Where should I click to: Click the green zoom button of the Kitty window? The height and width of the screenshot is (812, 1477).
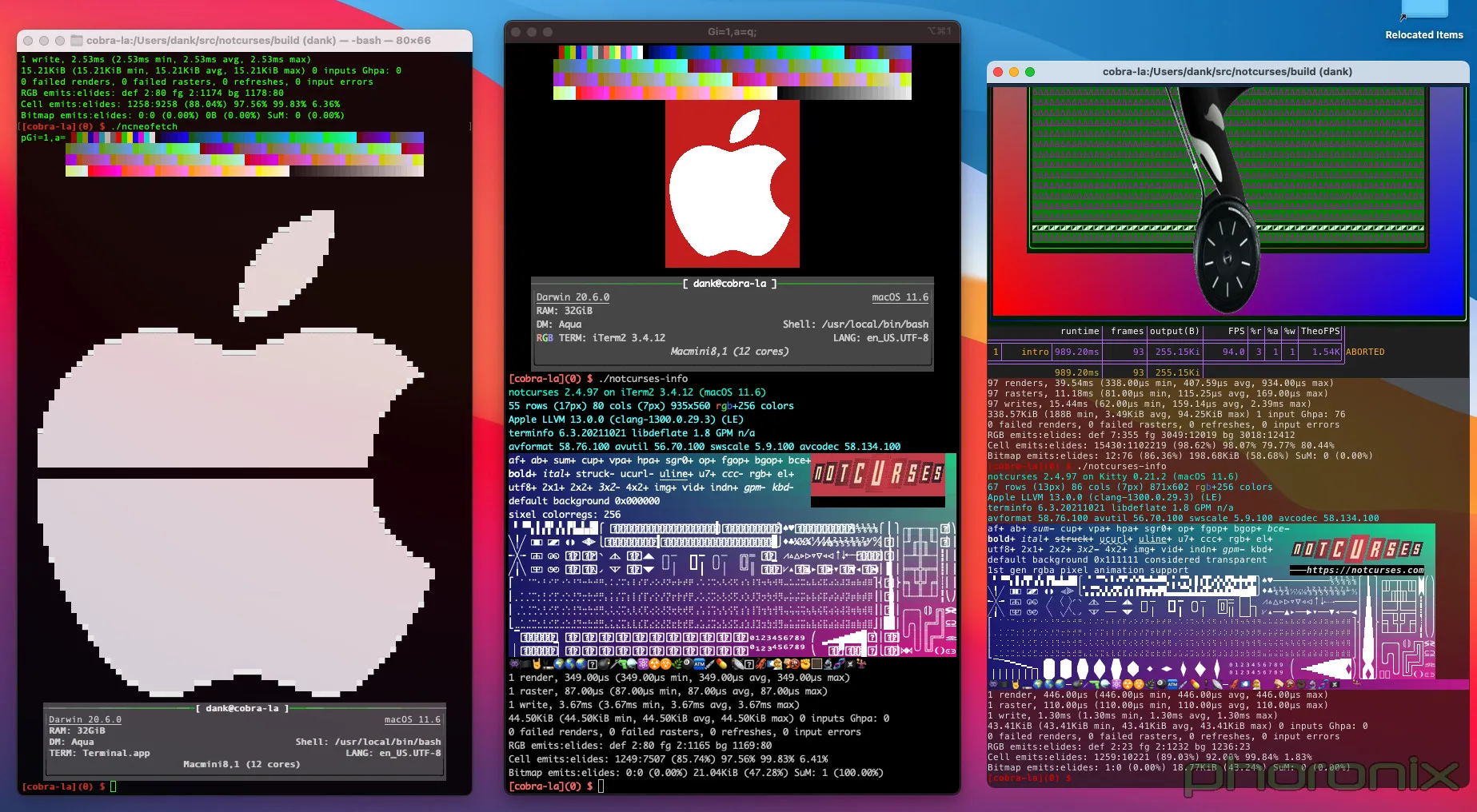pyautogui.click(x=1030, y=72)
